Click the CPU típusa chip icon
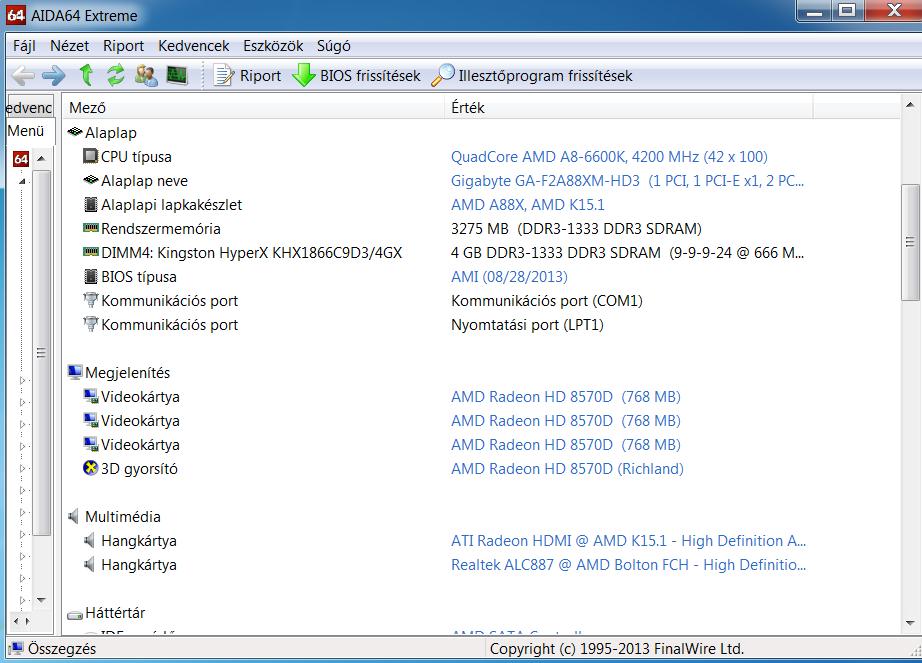 [x=91, y=156]
